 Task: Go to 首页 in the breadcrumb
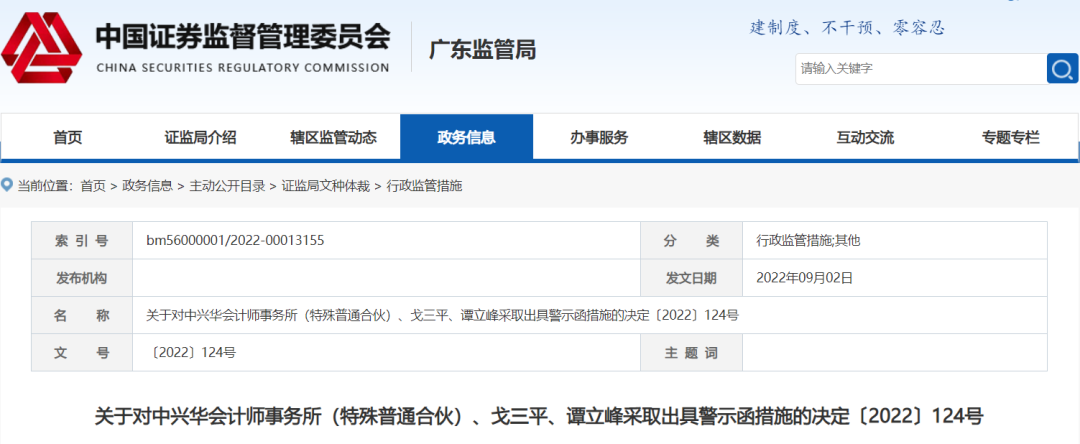tap(93, 186)
